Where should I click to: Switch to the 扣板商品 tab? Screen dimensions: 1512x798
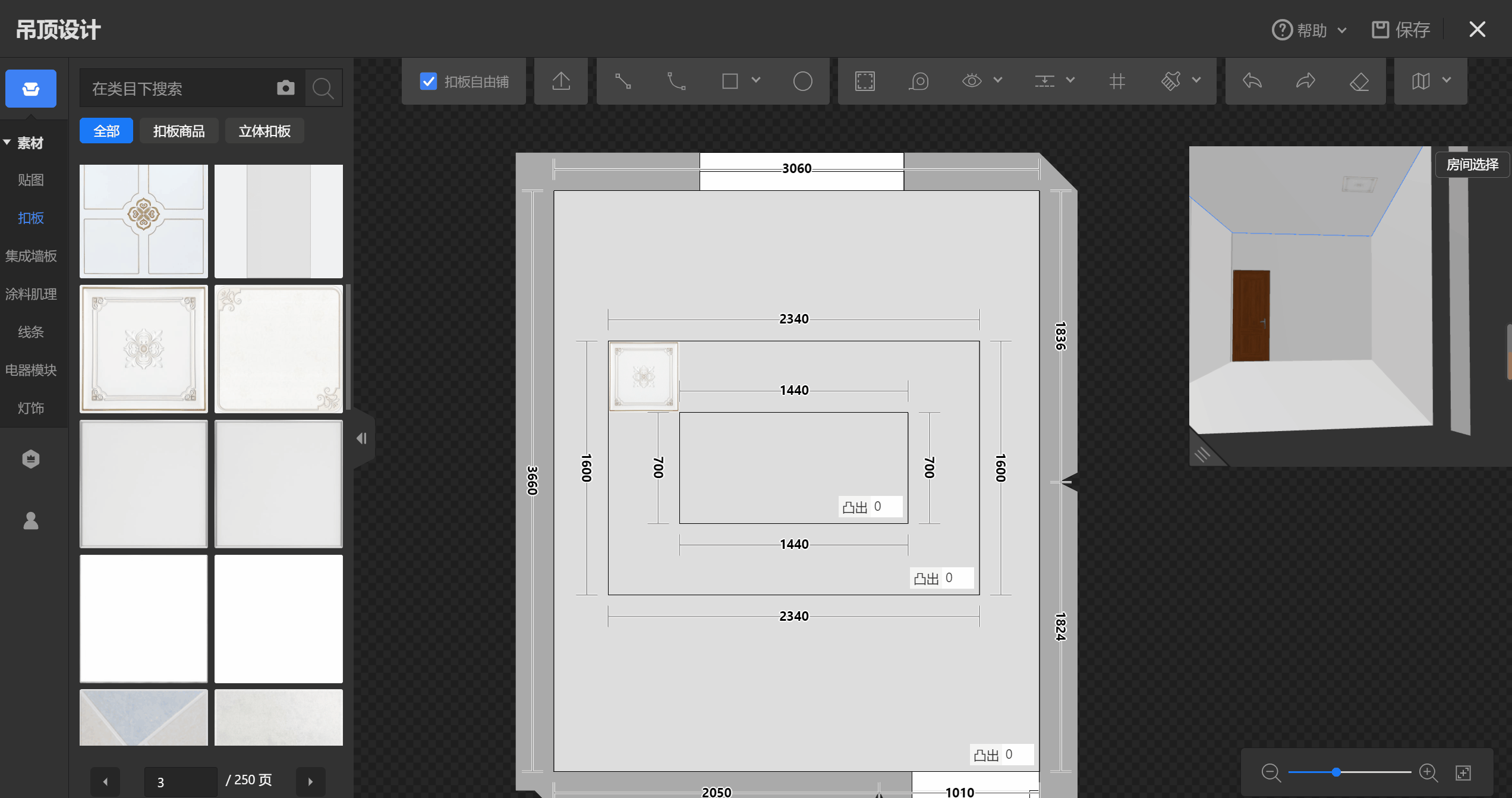[179, 131]
